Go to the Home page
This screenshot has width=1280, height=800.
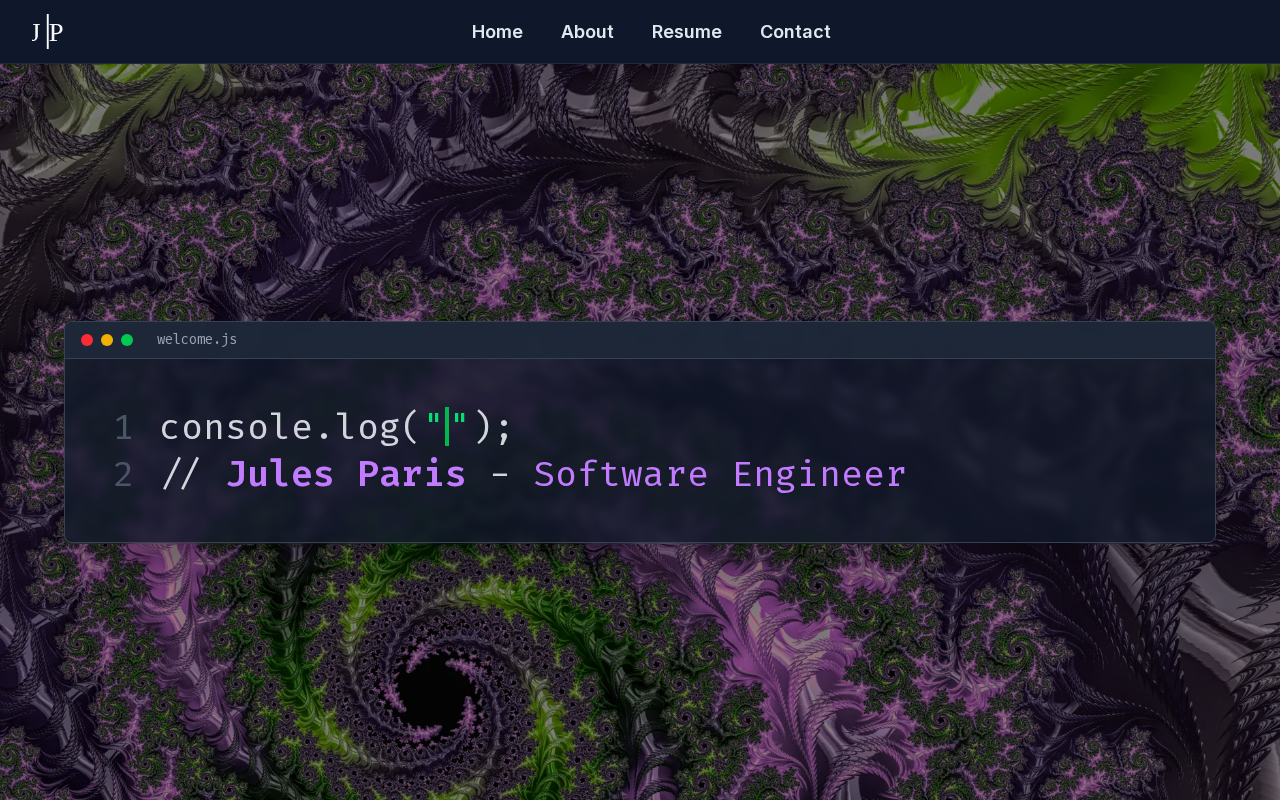497,32
